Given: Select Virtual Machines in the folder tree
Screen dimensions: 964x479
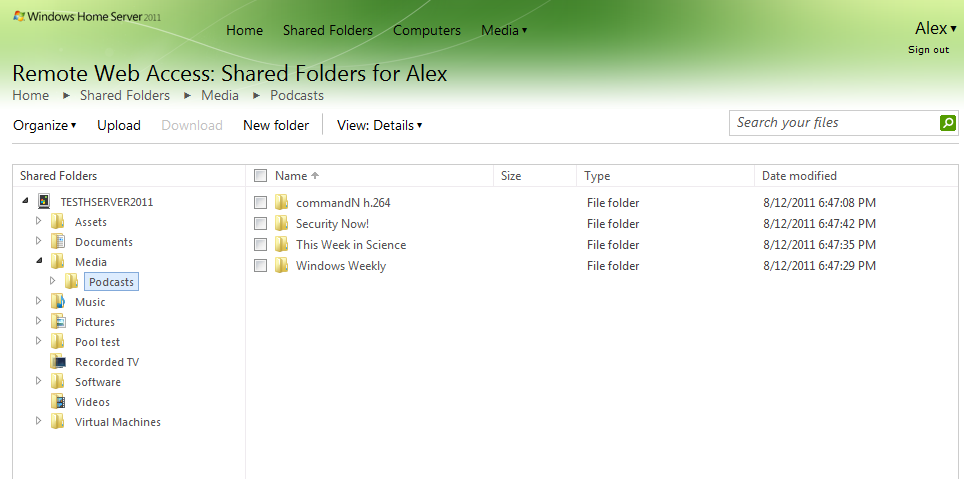Looking at the screenshot, I should pos(118,422).
